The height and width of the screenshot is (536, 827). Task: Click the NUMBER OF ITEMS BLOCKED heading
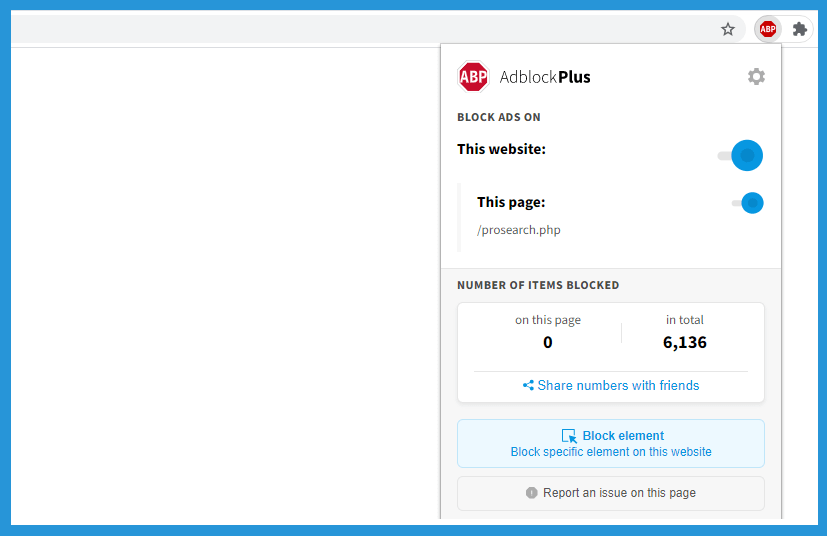pyautogui.click(x=538, y=285)
